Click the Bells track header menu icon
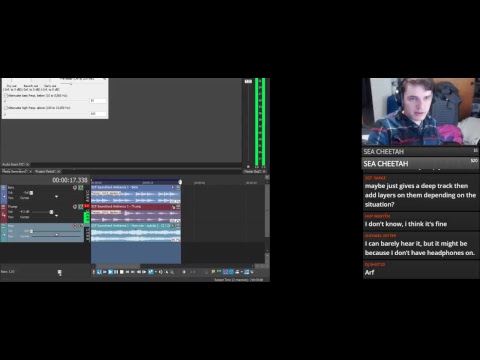 4,188
